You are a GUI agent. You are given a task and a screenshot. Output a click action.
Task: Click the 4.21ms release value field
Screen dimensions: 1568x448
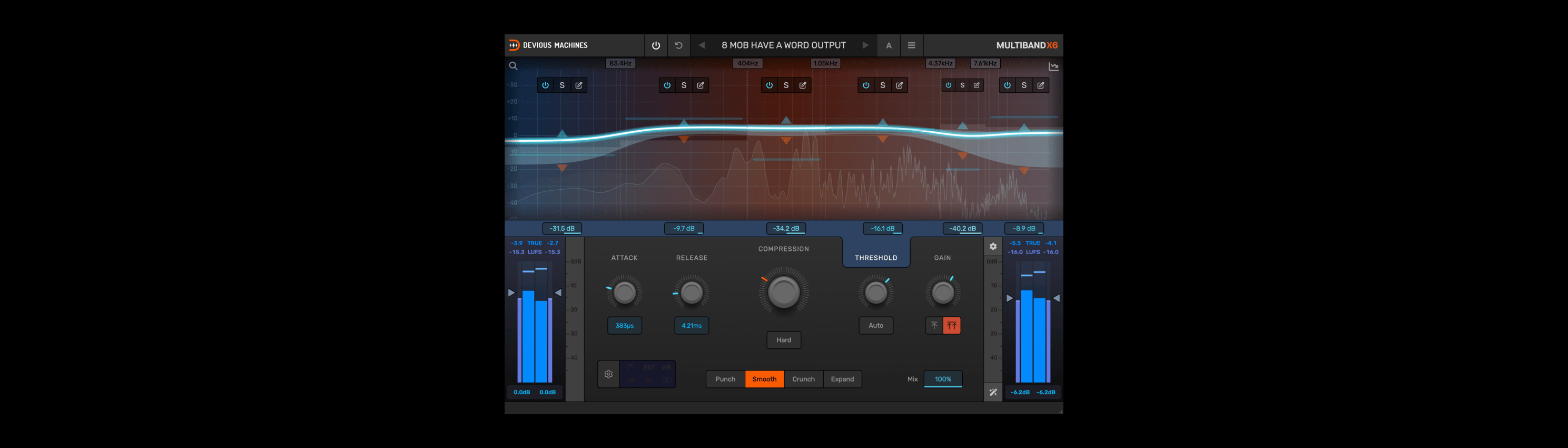pos(692,326)
